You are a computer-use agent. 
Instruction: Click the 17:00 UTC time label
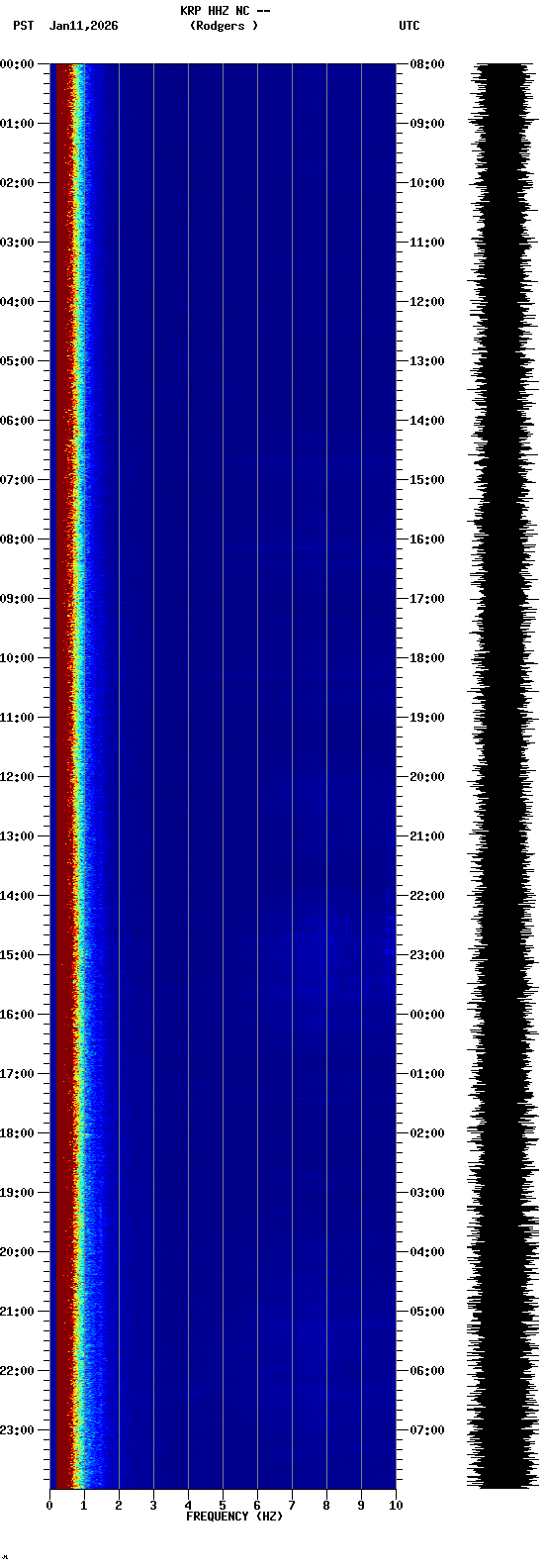click(x=427, y=599)
